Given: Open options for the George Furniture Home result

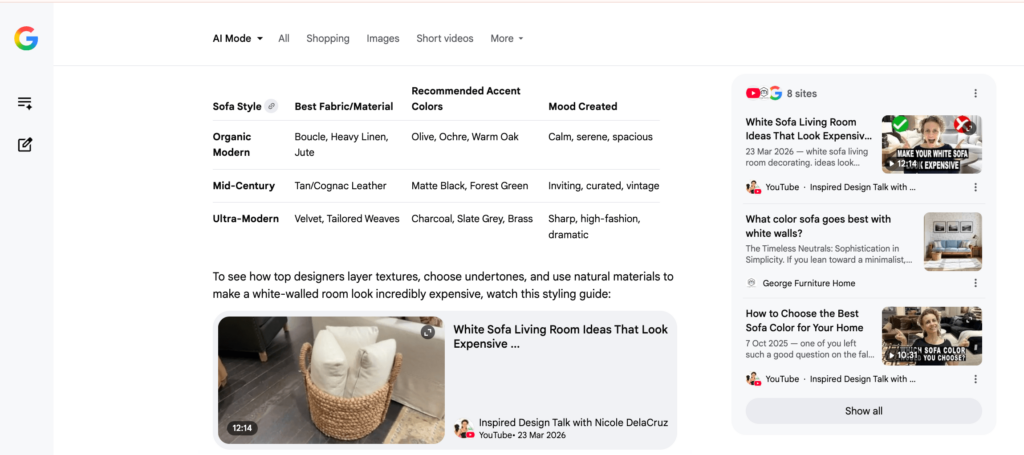Looking at the screenshot, I should (x=976, y=283).
